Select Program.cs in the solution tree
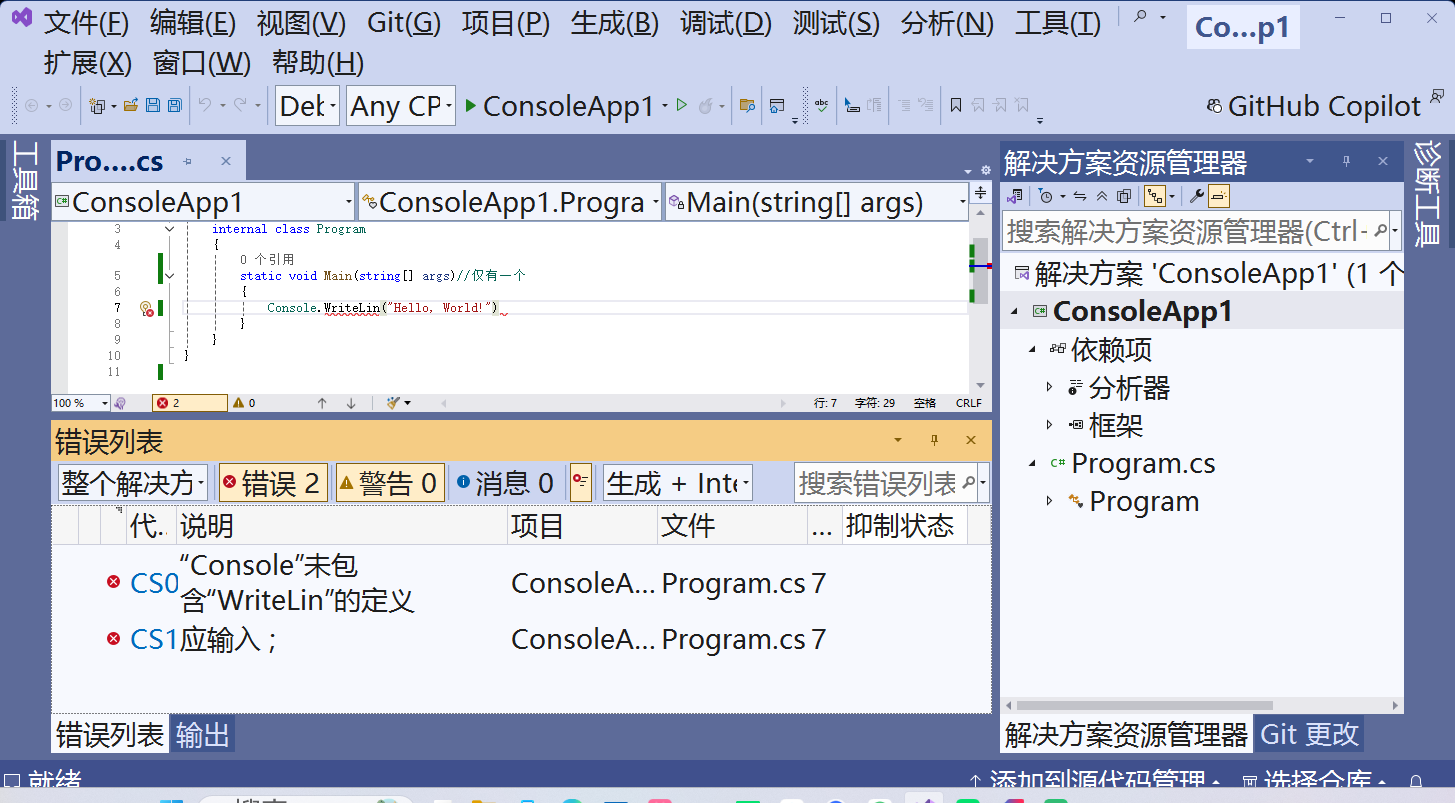This screenshot has height=803, width=1455. click(1143, 463)
